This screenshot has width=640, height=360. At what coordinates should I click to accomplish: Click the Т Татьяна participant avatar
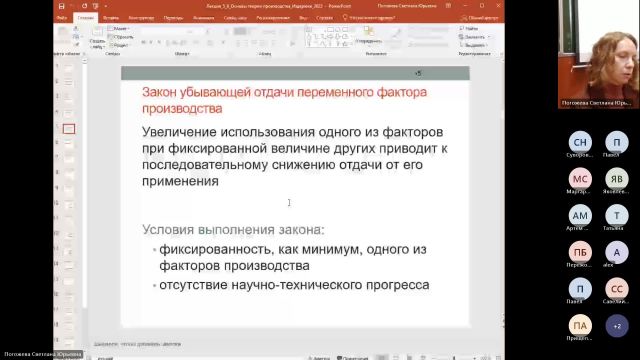coord(617,216)
